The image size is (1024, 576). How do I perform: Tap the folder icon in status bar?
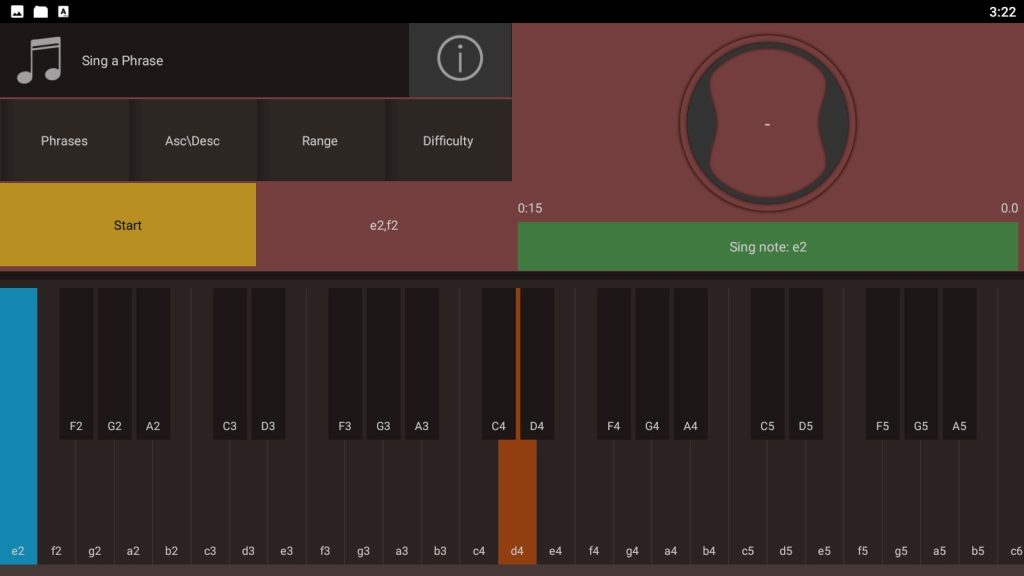[40, 11]
